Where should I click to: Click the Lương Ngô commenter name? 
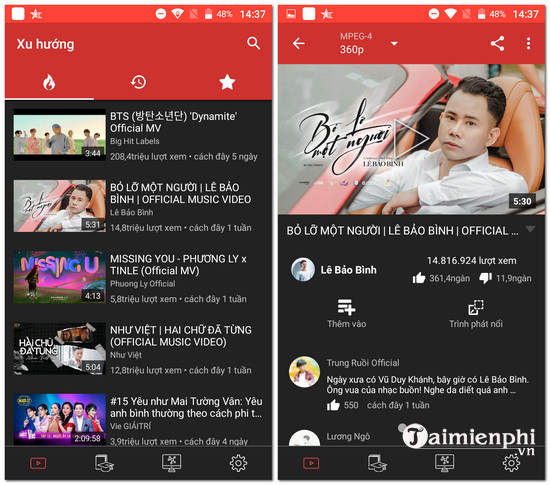[x=348, y=437]
